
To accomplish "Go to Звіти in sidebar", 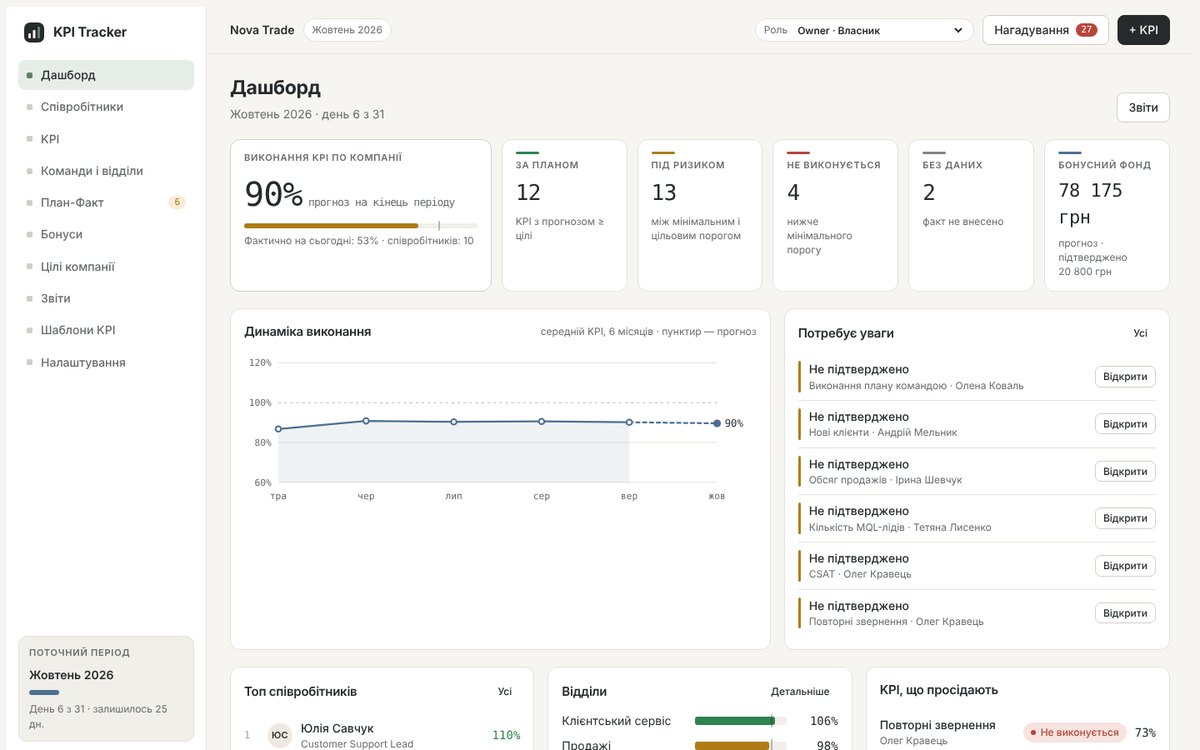I will click(106, 298).
